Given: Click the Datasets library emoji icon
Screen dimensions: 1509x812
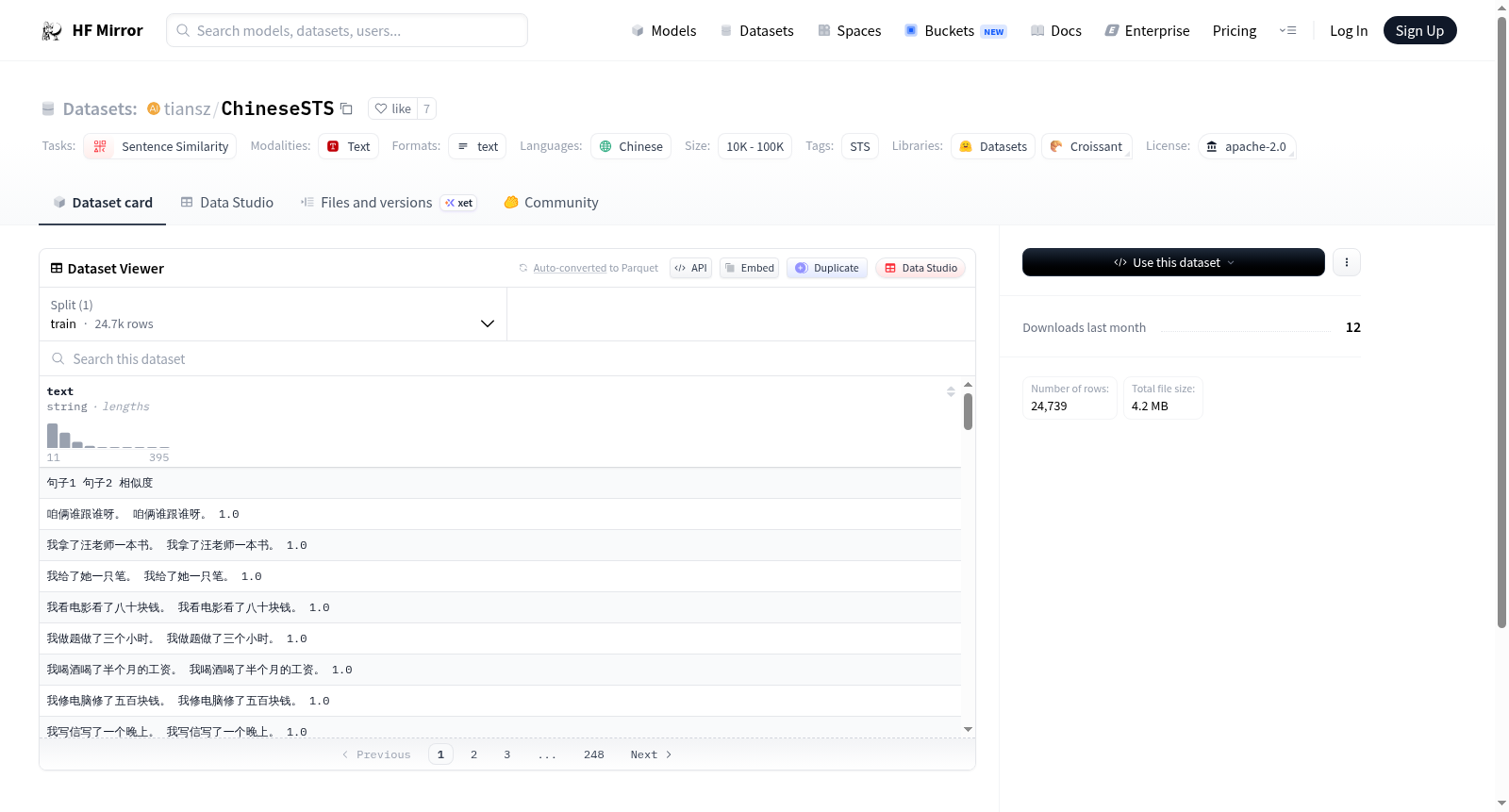Looking at the screenshot, I should coord(966,146).
